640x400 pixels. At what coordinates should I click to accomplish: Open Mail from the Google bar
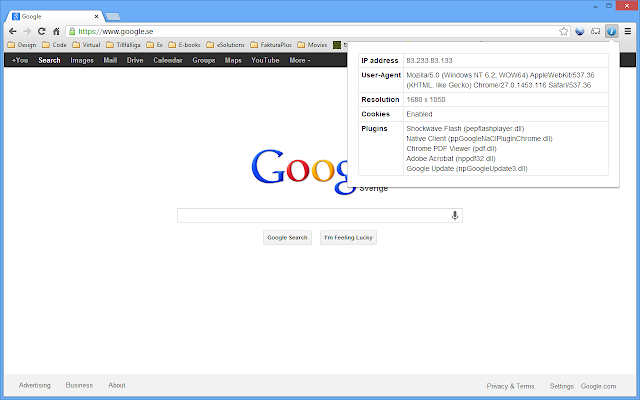[x=110, y=60]
